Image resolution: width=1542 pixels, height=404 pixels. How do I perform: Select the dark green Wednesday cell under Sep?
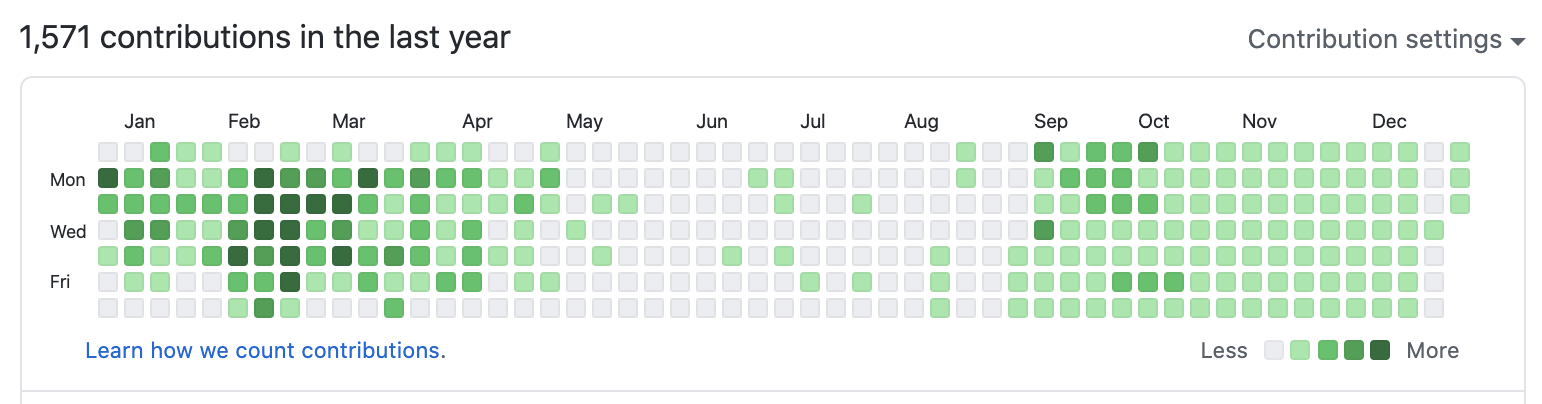[1044, 230]
